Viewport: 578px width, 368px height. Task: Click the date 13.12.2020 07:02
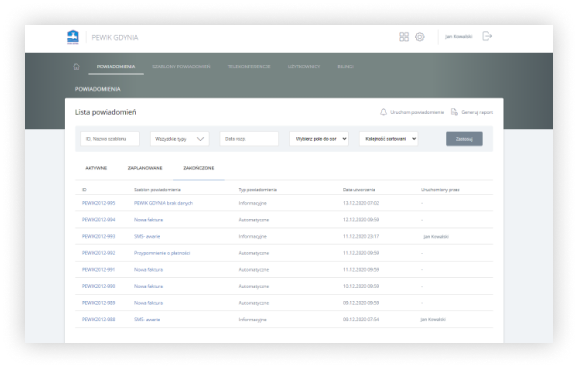point(361,203)
